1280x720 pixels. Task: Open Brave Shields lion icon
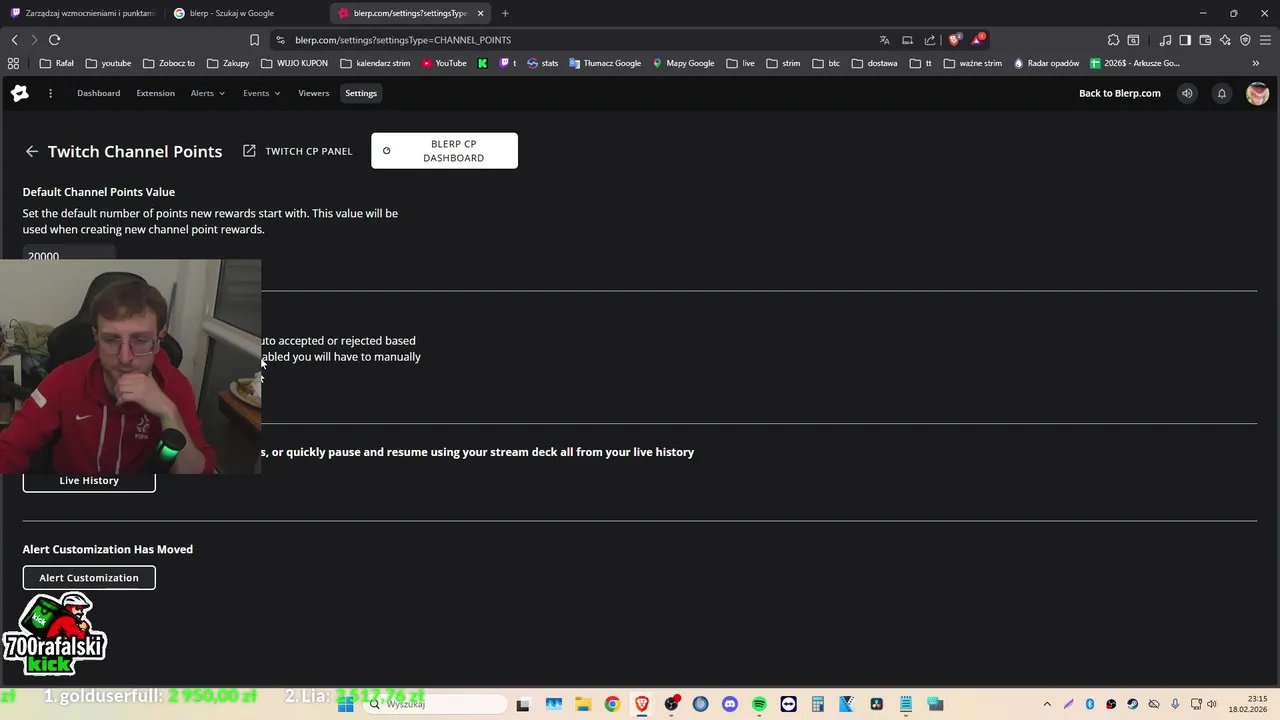tap(955, 40)
